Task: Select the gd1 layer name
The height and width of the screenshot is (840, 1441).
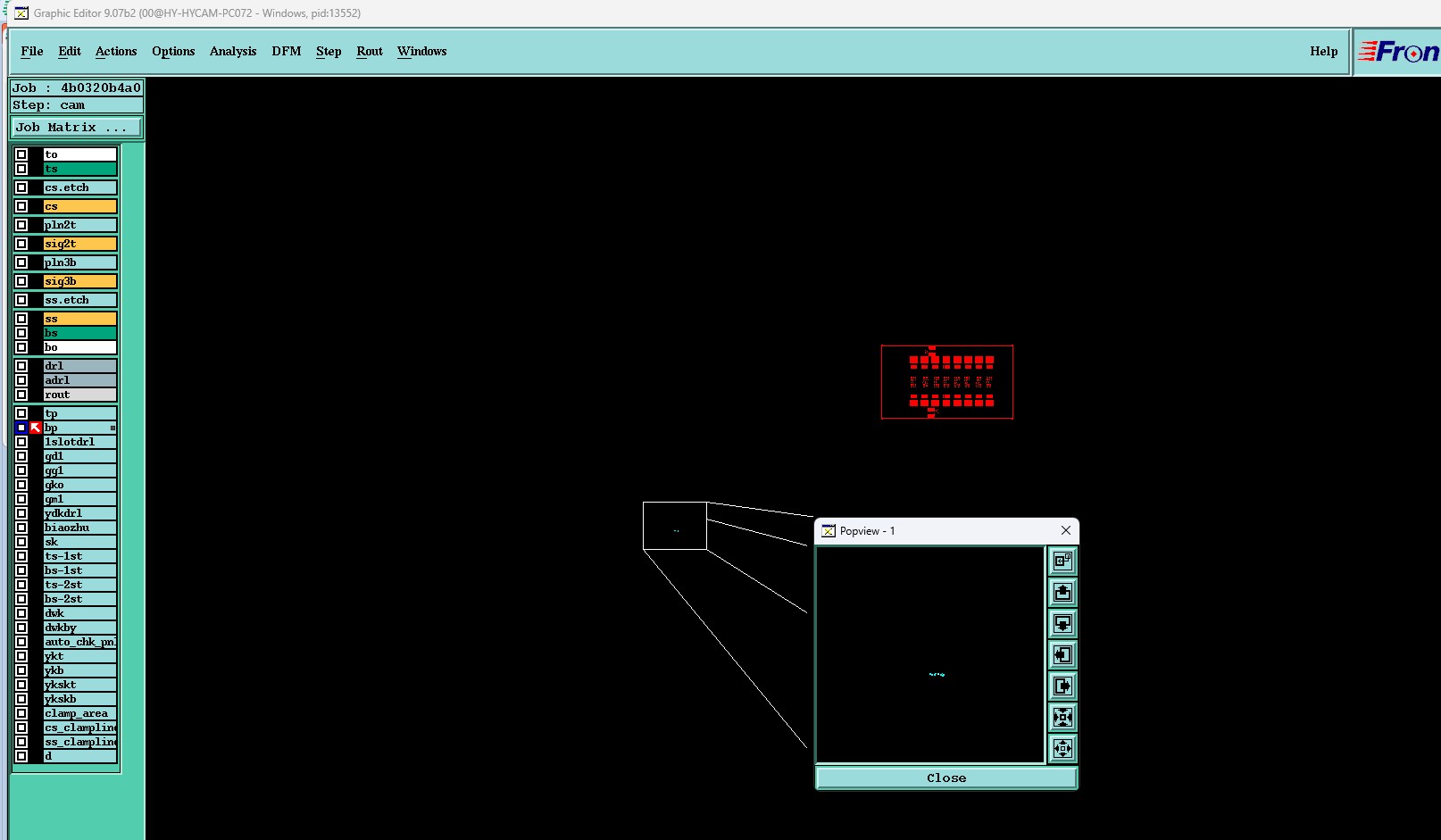Action: (x=80, y=456)
